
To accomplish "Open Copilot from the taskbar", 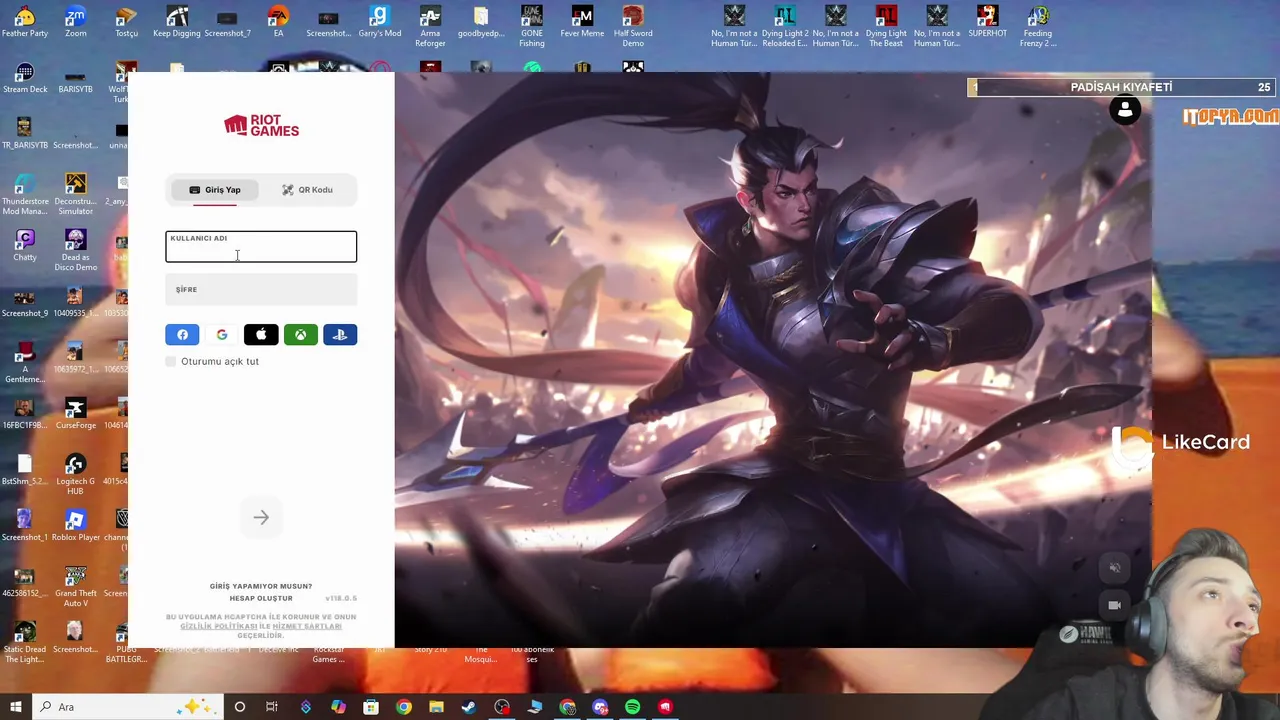I will click(x=338, y=707).
